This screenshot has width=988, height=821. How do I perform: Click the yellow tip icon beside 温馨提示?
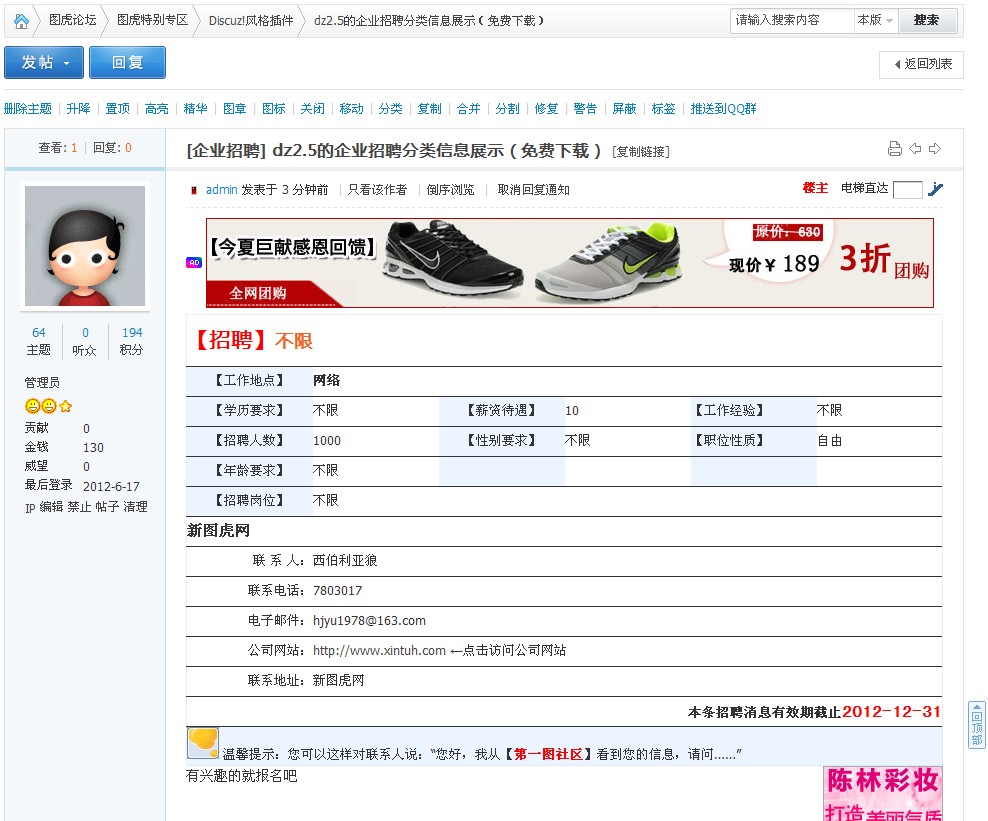(x=203, y=743)
